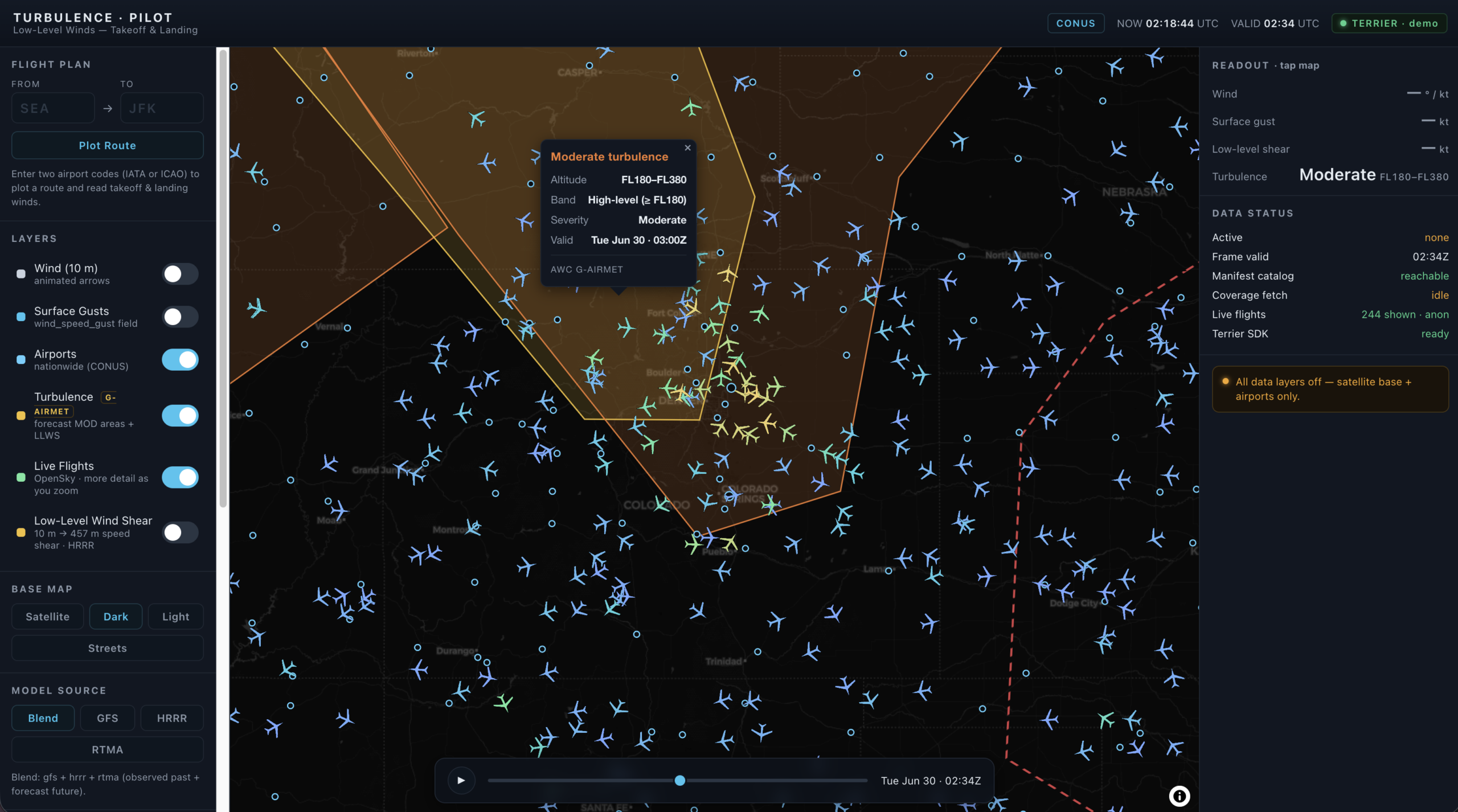Screen dimensions: 1458x812
Task: Open the map info icon
Action: (1179, 795)
